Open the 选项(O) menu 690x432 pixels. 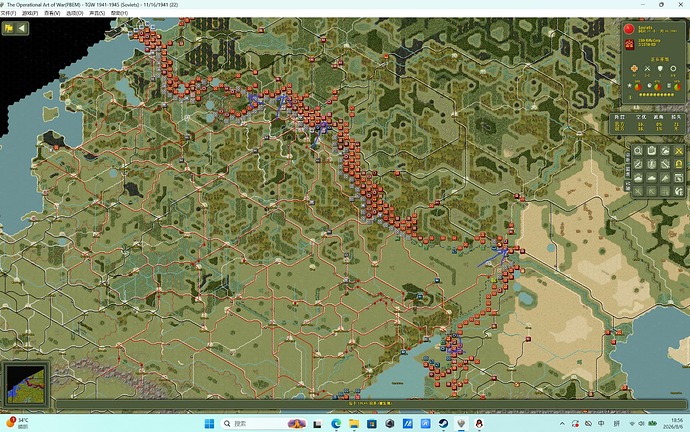point(75,13)
